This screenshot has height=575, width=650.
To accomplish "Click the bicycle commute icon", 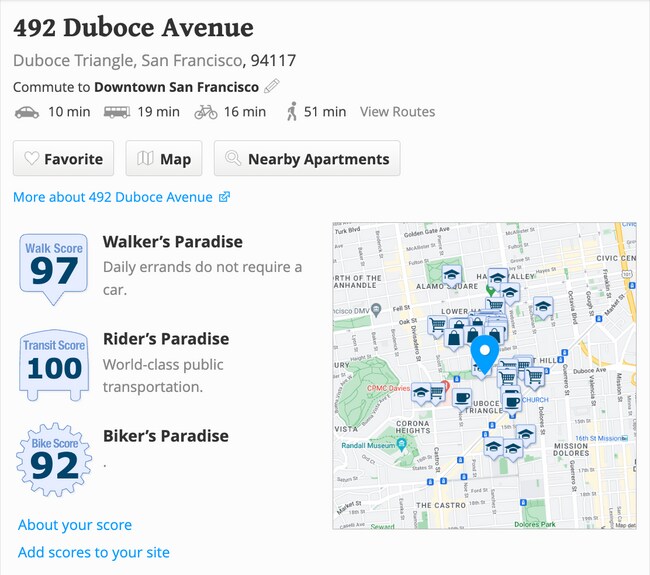I will point(206,112).
